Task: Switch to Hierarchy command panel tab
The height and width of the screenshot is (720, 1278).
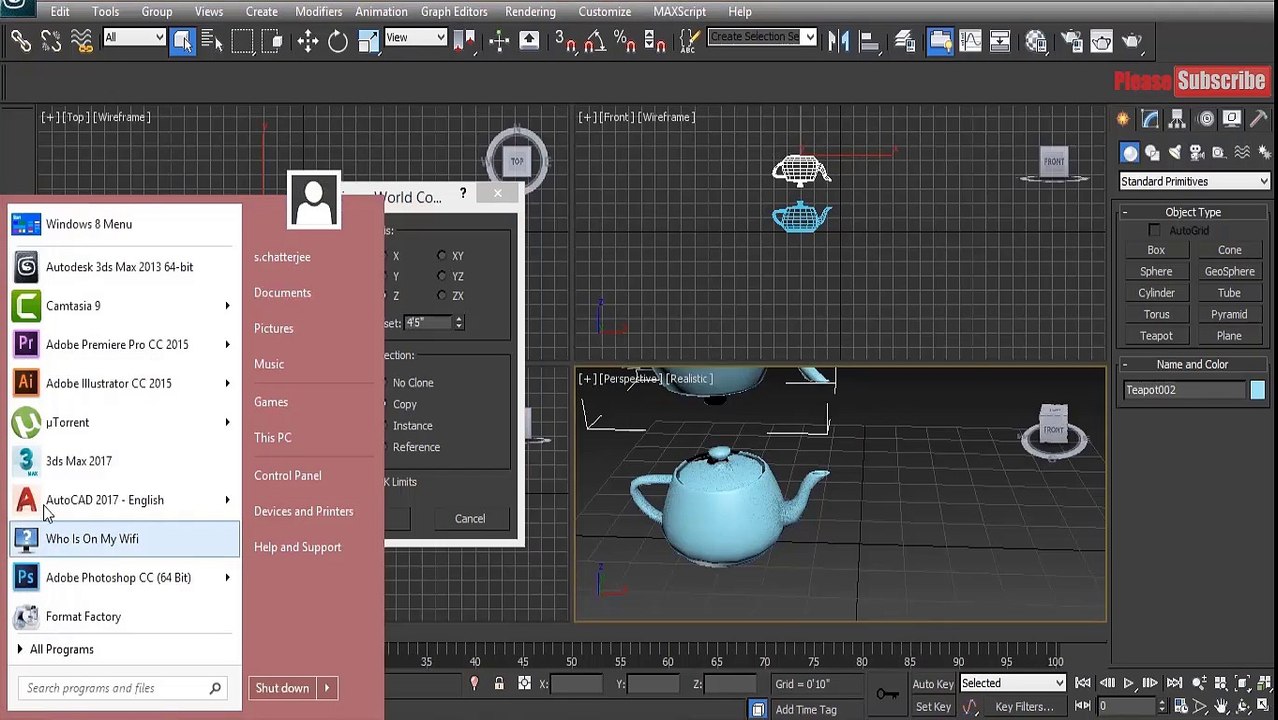Action: coord(1177,119)
